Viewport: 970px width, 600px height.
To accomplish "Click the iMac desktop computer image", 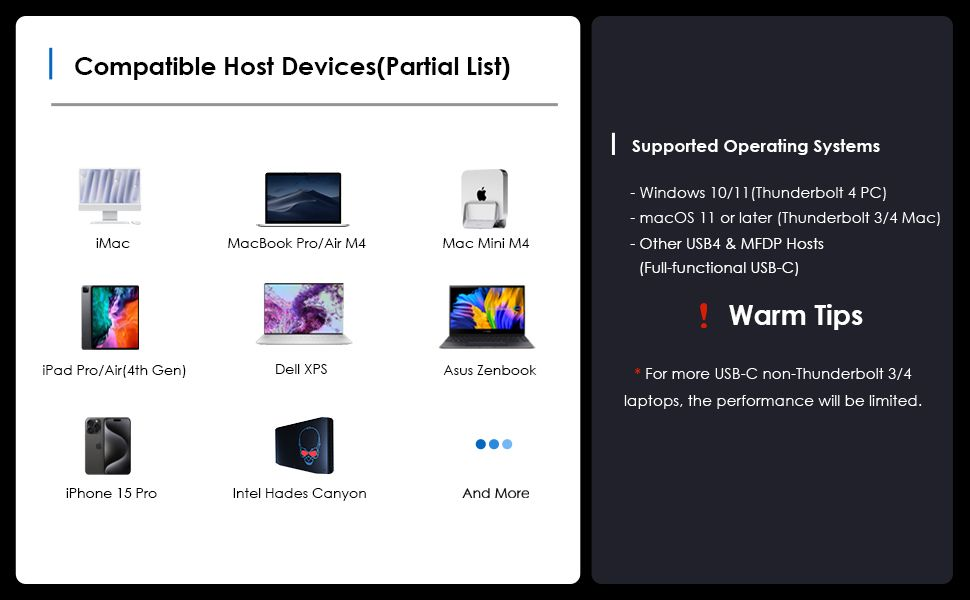I will [111, 194].
